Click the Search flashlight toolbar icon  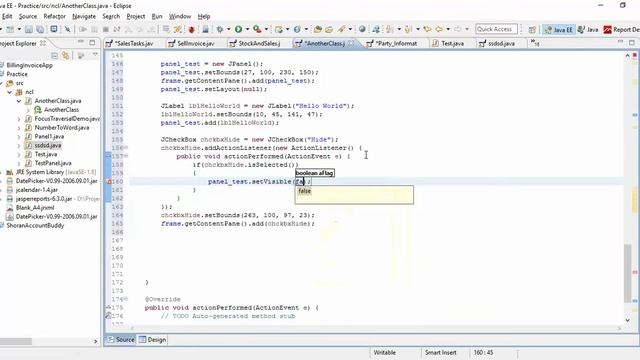point(341,29)
